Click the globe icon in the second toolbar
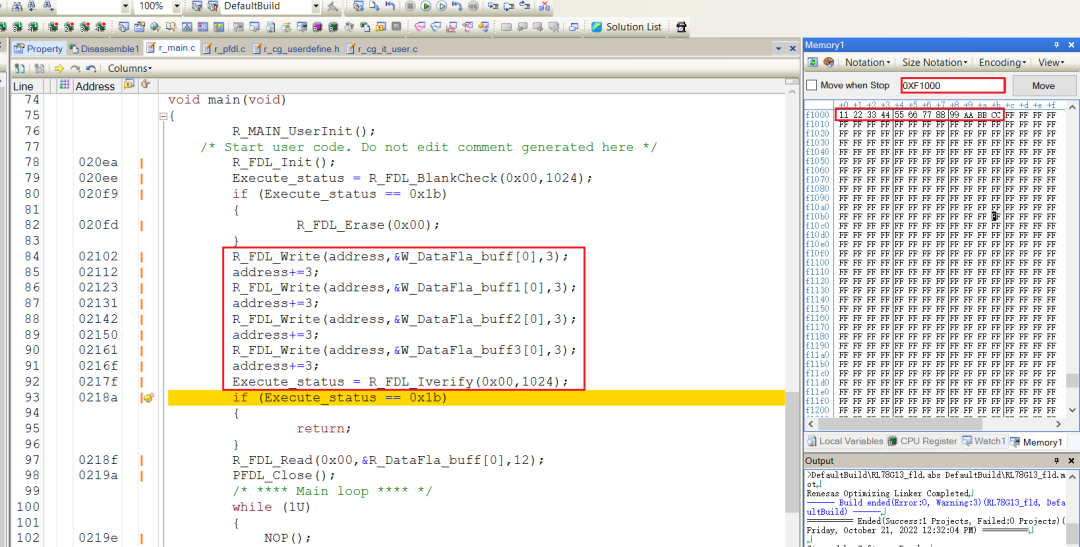 [x=154, y=27]
